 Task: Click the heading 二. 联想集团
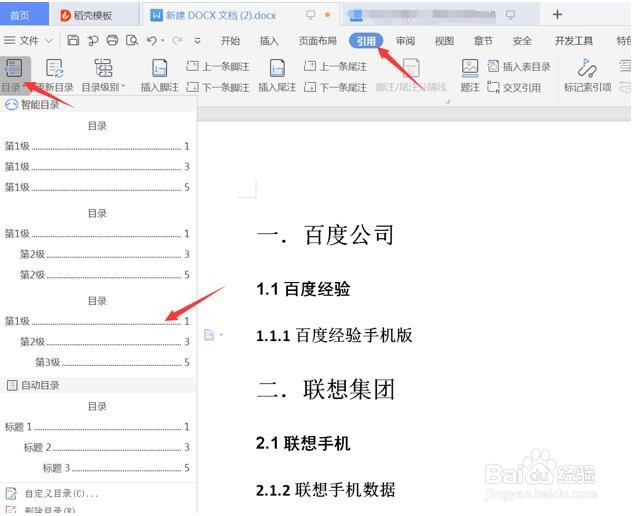325,389
